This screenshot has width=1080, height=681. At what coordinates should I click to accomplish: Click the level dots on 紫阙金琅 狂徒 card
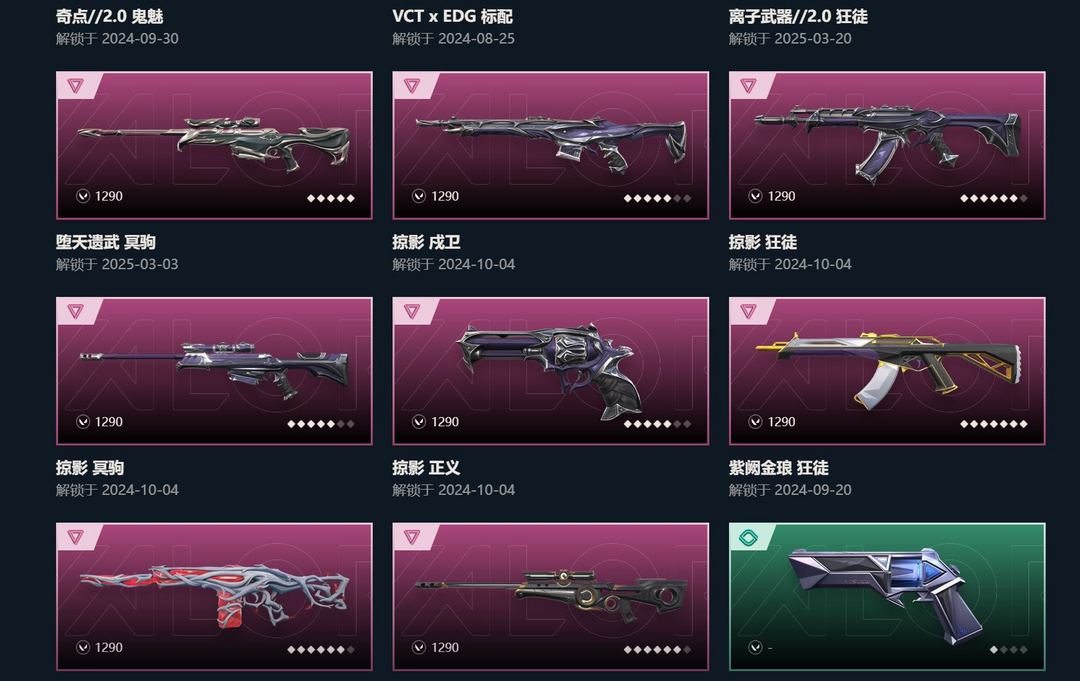tap(994, 424)
